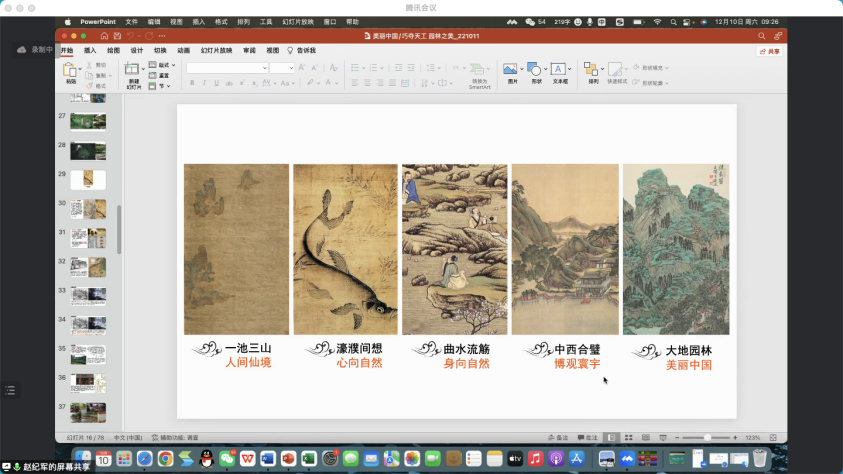Click the zoom slider in status bar
This screenshot has width=843, height=474.
pyautogui.click(x=708, y=438)
